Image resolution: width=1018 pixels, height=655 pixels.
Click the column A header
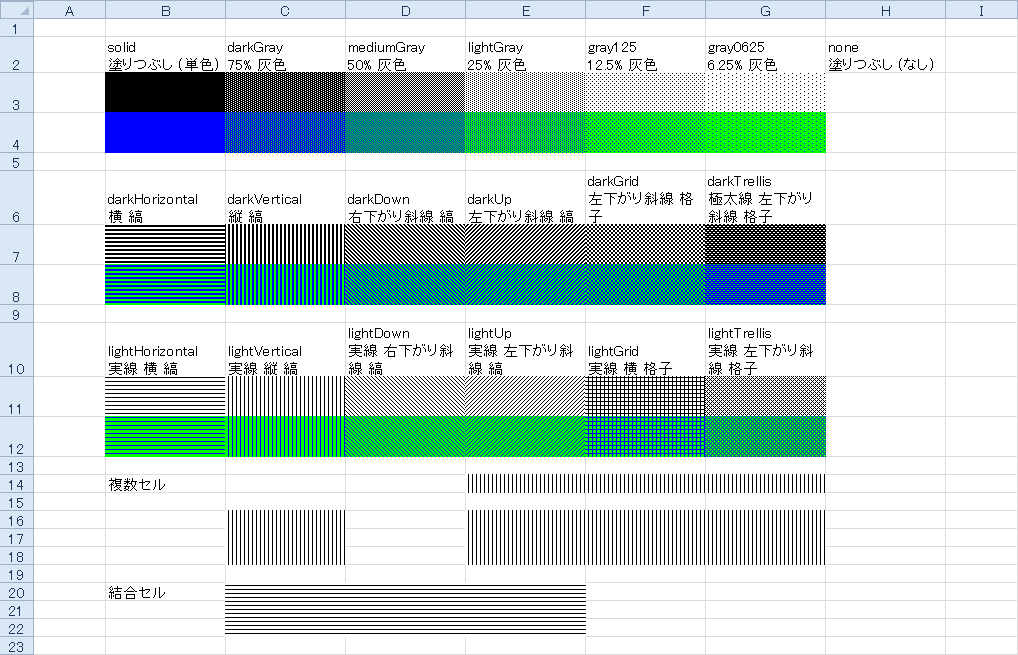click(70, 10)
